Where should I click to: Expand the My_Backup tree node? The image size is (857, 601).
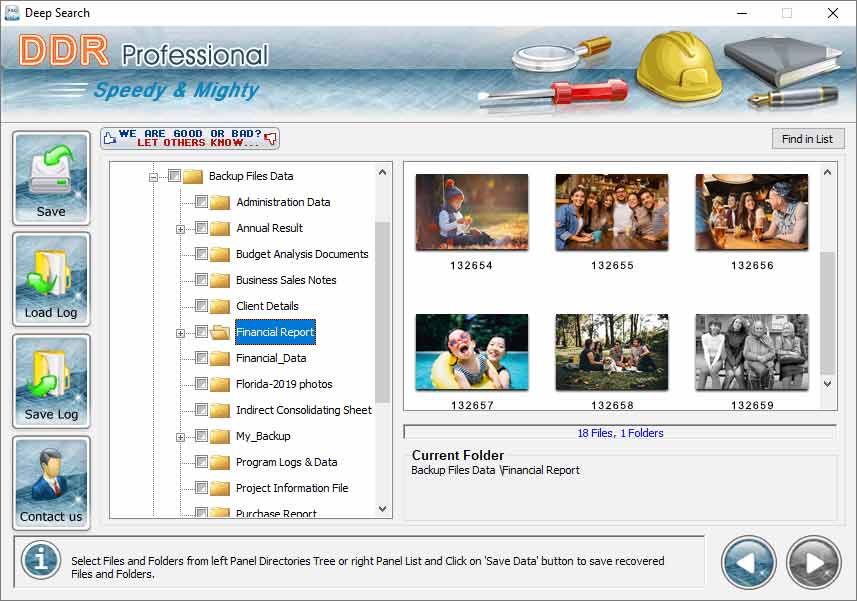180,436
